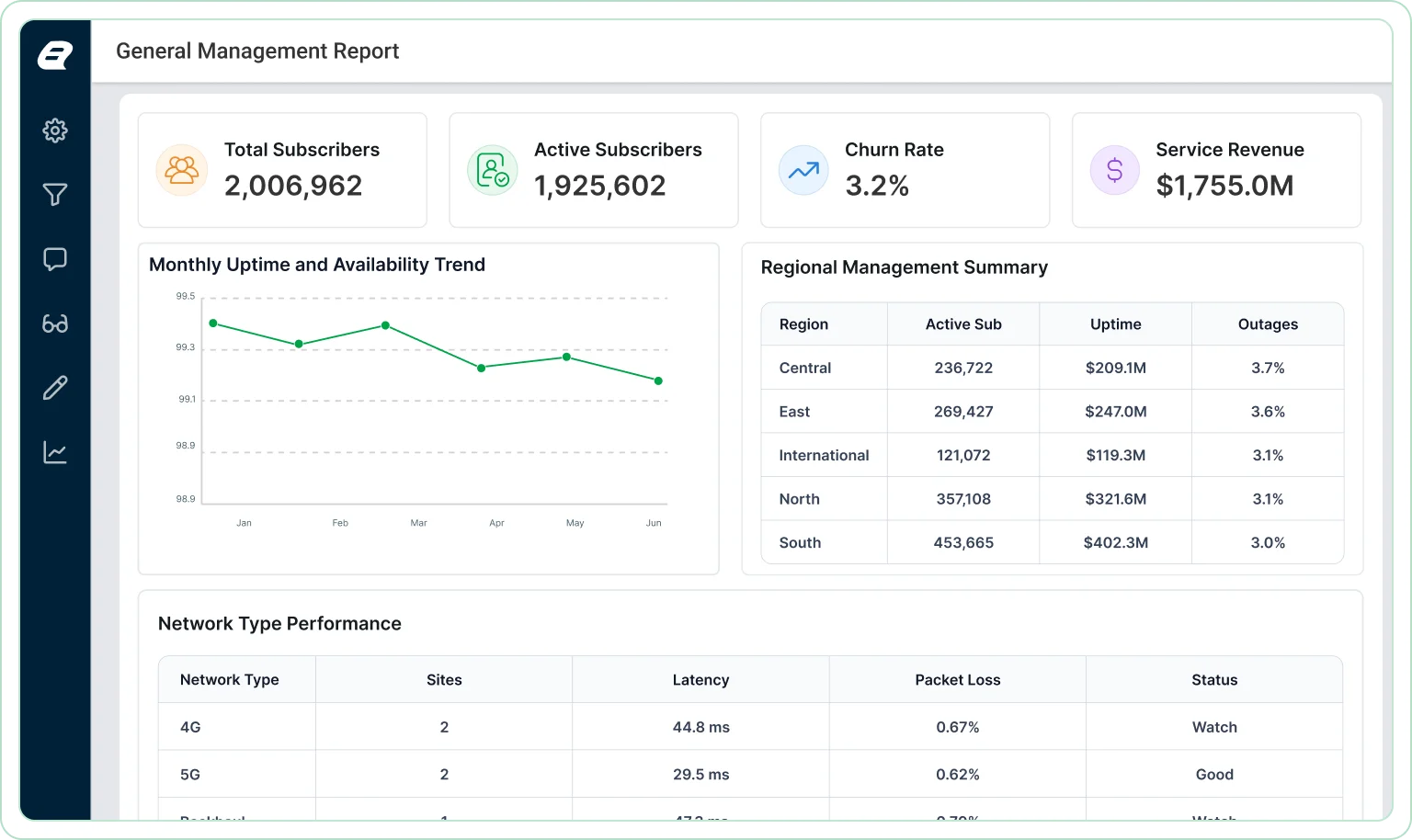Screen dimensions: 1412x840
Task: Open the comments chat bubble icon
Action: (x=55, y=259)
